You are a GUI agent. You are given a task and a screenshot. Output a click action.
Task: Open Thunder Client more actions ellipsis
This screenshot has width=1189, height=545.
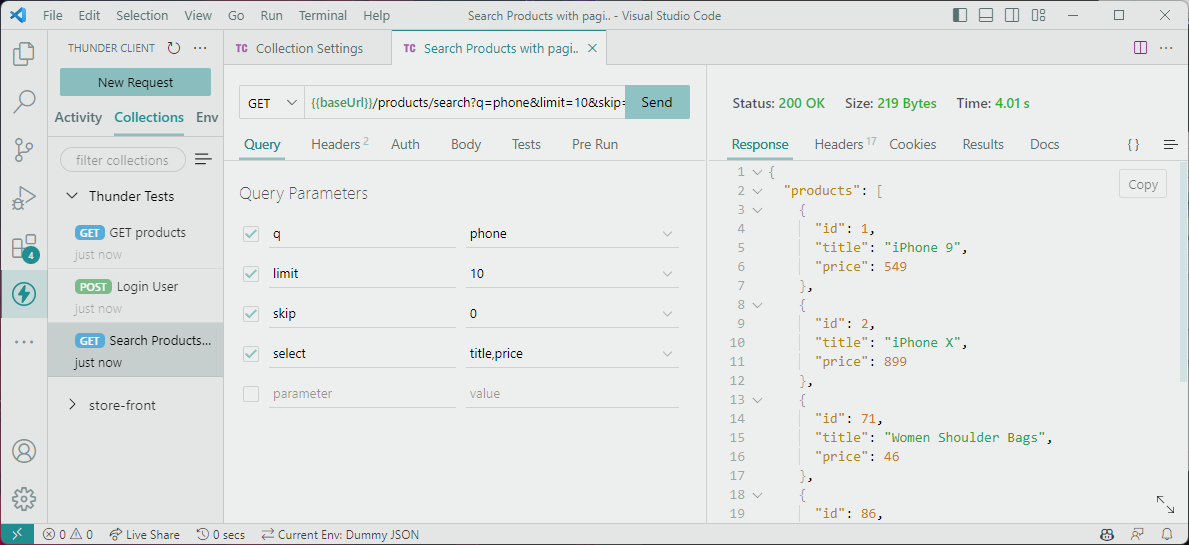[200, 48]
